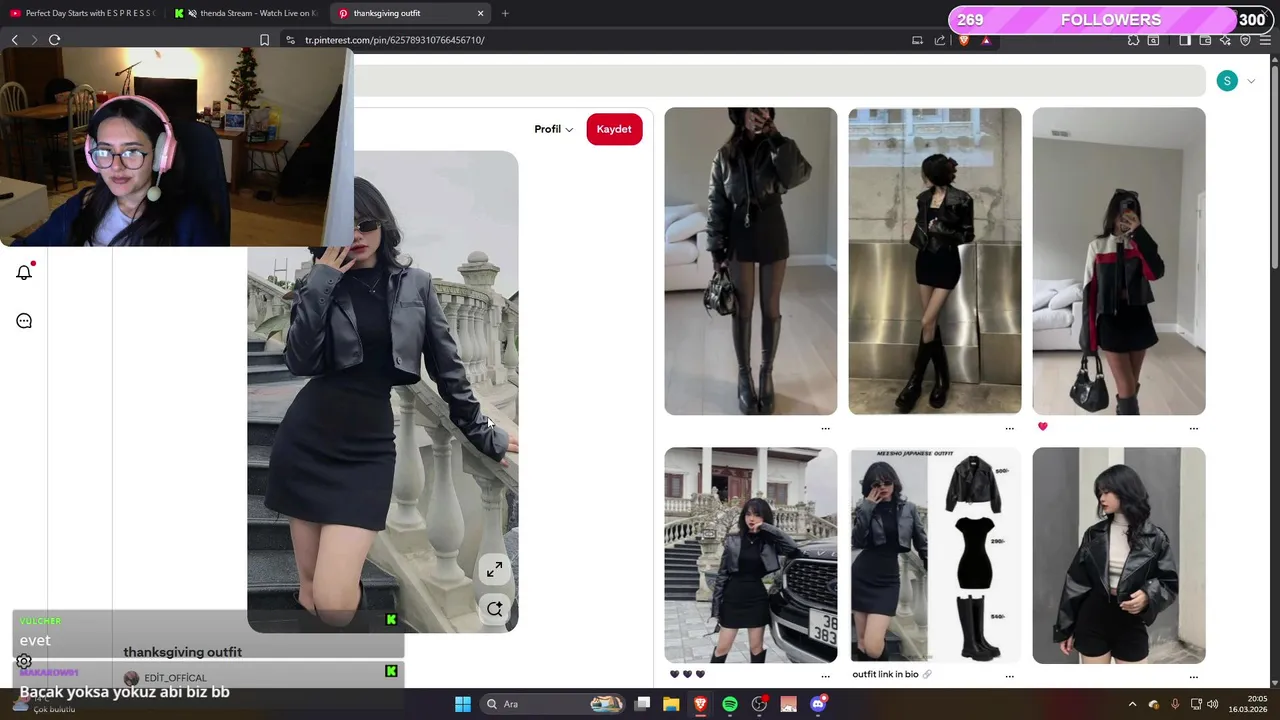Go back in browser history
The image size is (1280, 720).
coord(14,40)
